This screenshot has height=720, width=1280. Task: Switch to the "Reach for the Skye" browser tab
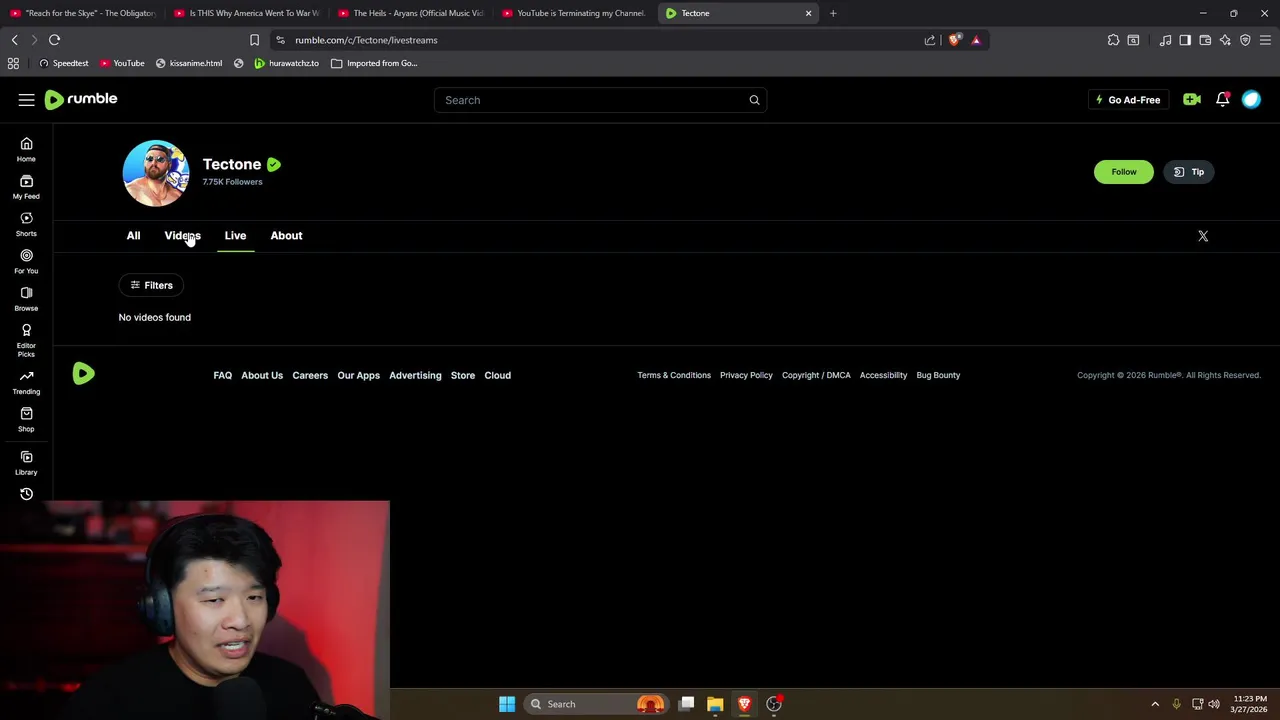point(83,13)
